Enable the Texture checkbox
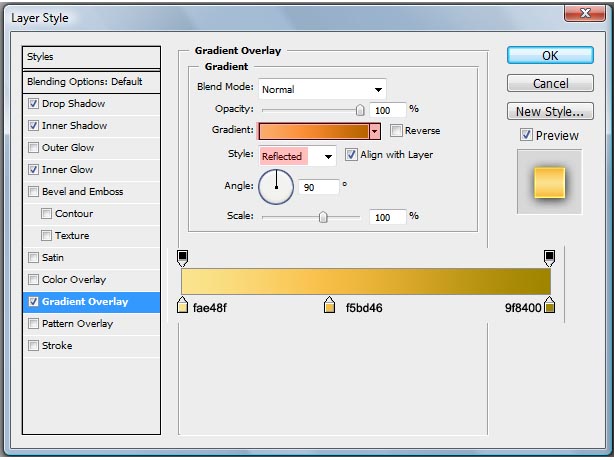Viewport: 615px width, 460px height. 46,235
